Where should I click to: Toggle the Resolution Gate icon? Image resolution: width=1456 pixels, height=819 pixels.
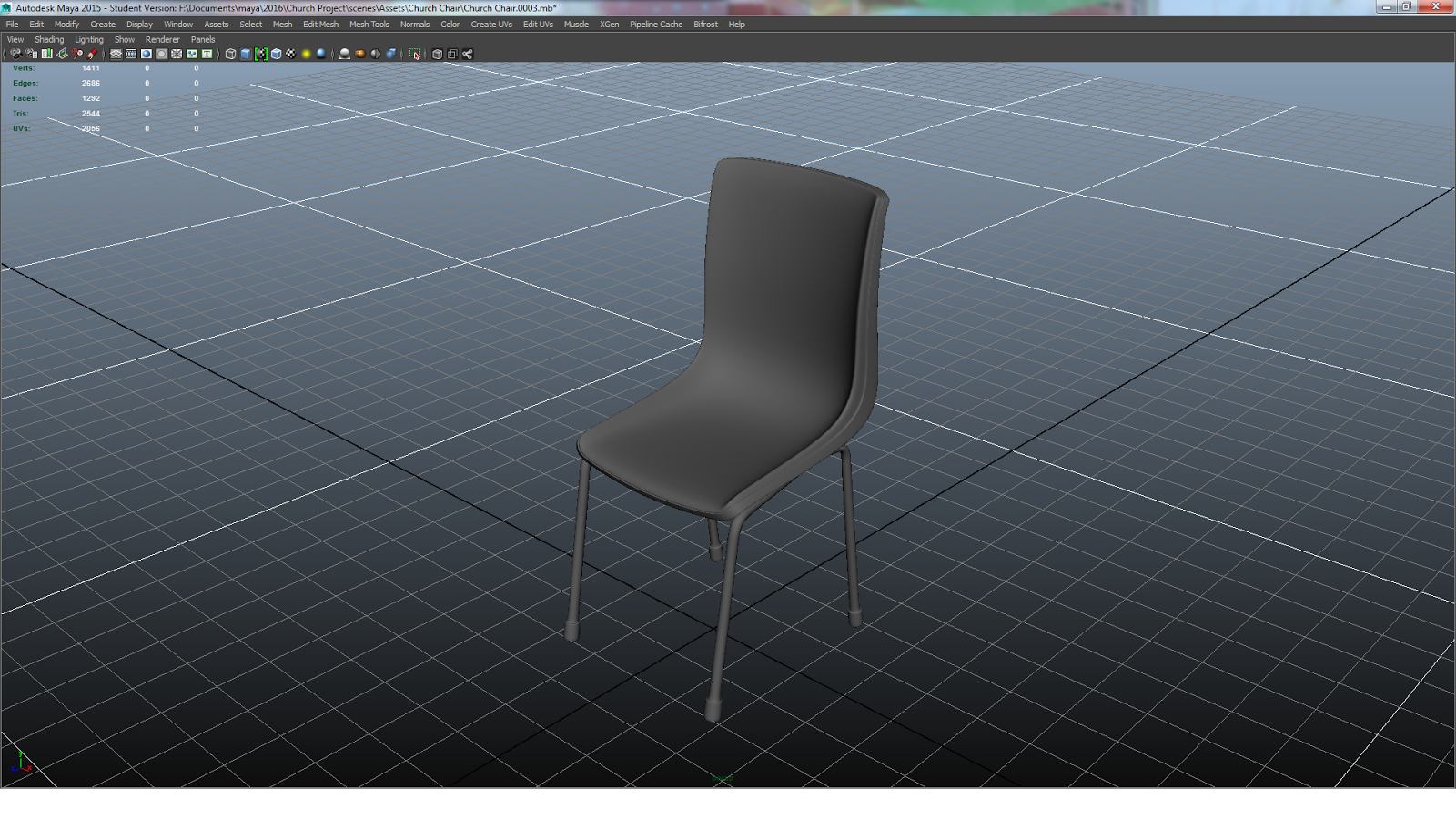coord(147,54)
